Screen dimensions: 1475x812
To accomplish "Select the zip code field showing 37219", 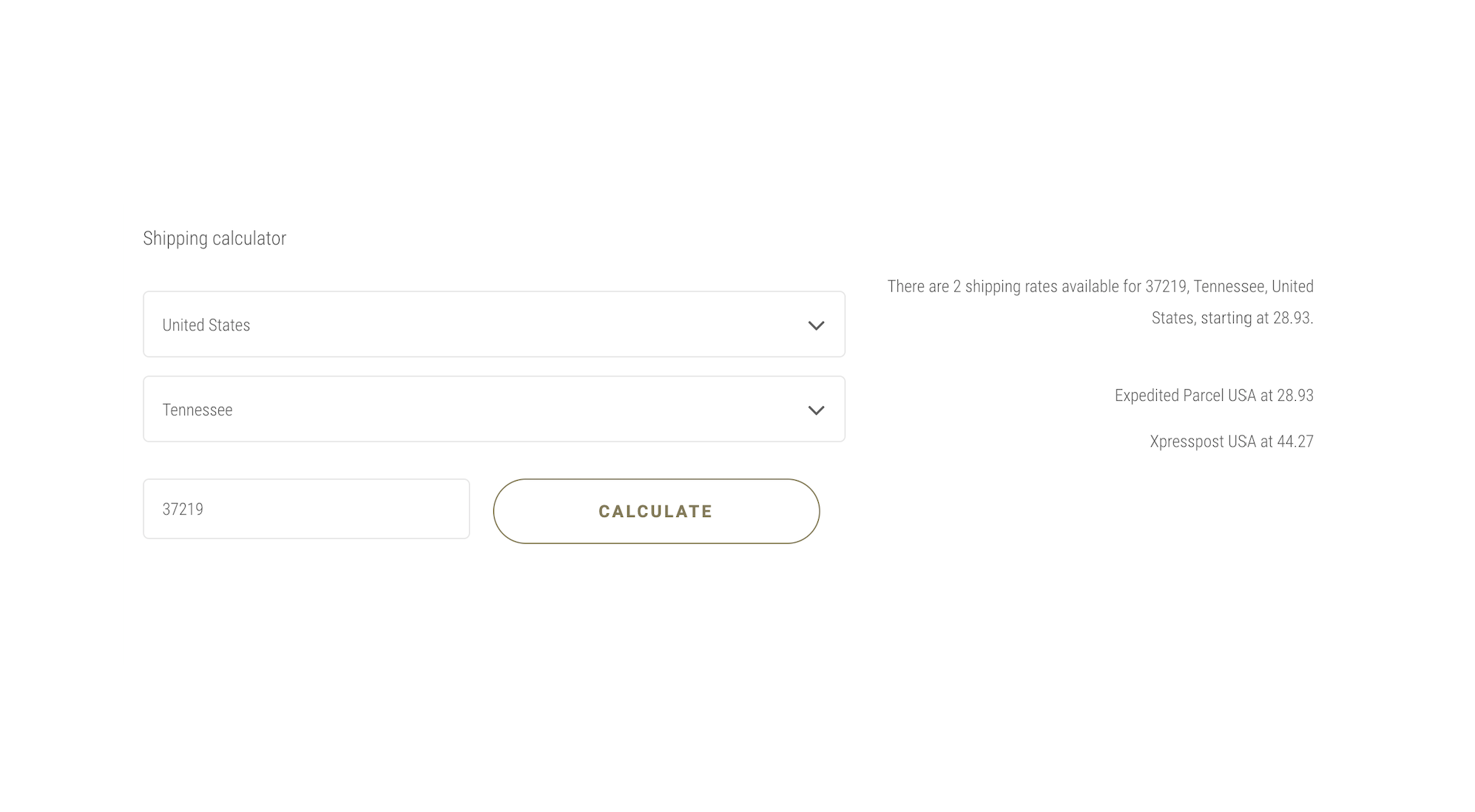I will click(x=306, y=508).
